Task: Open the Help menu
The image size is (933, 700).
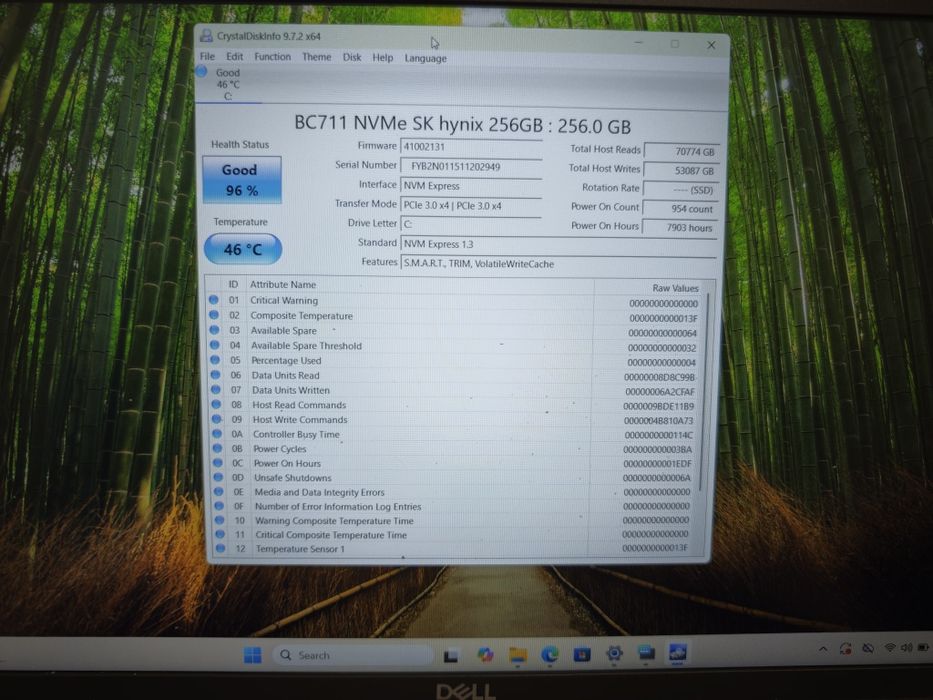Action: pos(383,58)
